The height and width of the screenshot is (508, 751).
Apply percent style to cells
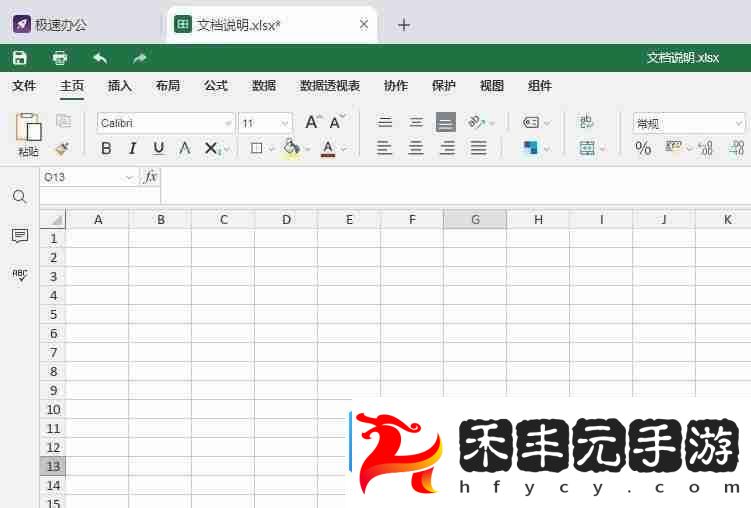point(643,147)
